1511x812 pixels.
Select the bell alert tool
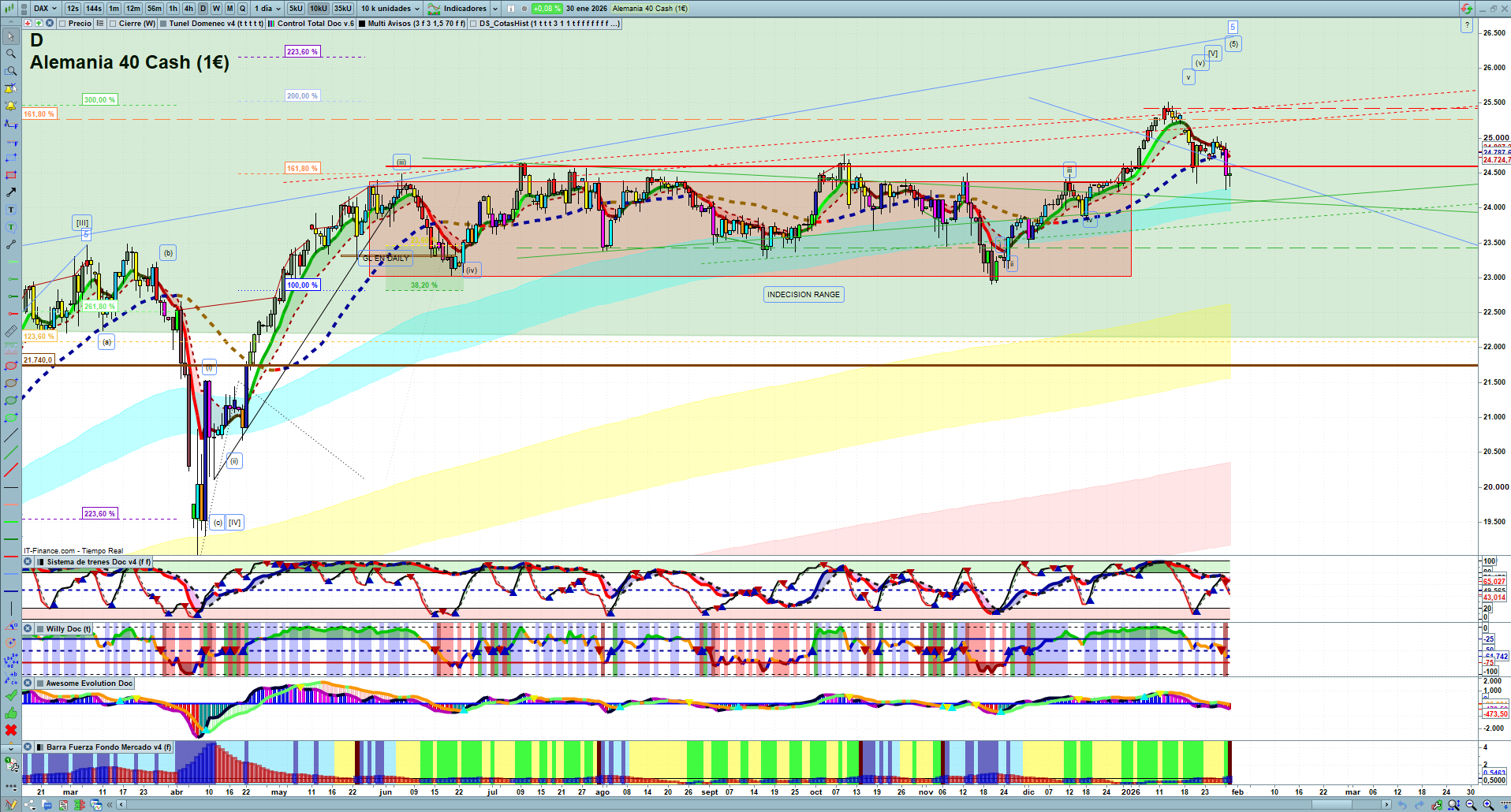[x=11, y=106]
